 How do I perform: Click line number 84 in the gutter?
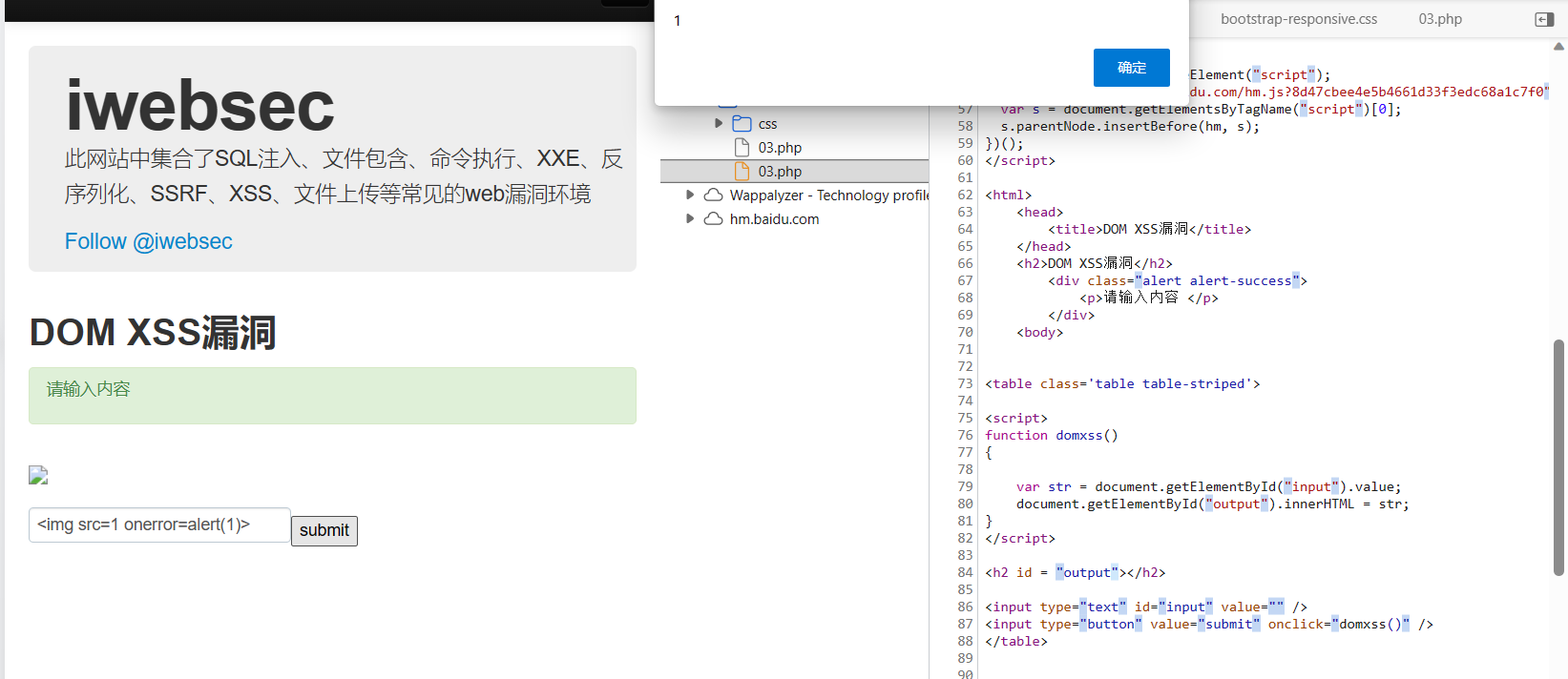tap(965, 572)
